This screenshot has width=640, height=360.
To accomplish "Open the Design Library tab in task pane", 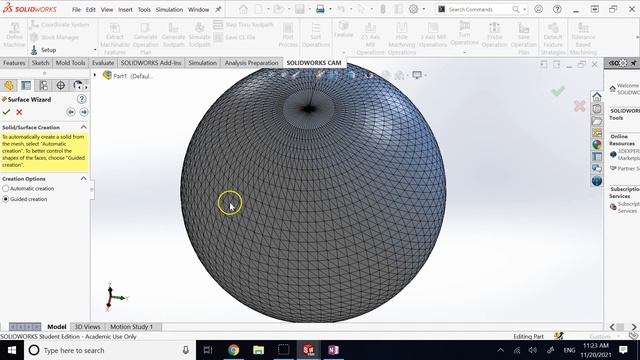I will [x=597, y=109].
